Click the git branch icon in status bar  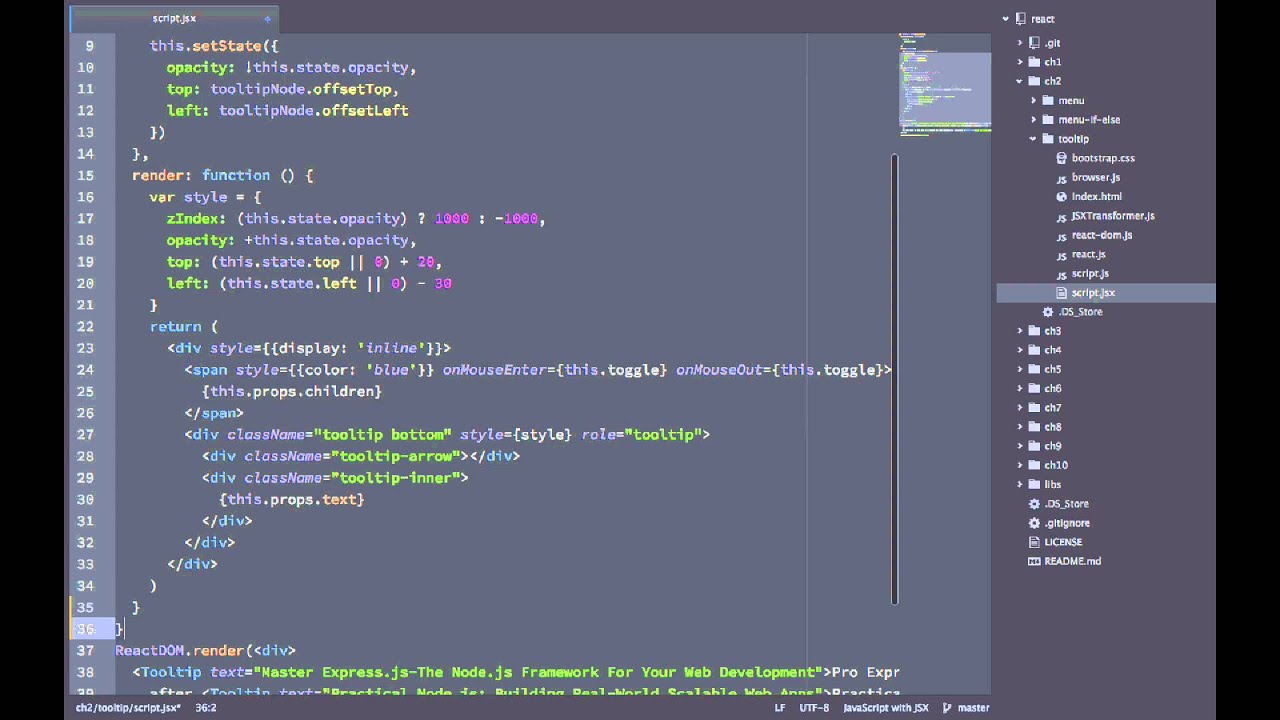pyautogui.click(x=947, y=708)
